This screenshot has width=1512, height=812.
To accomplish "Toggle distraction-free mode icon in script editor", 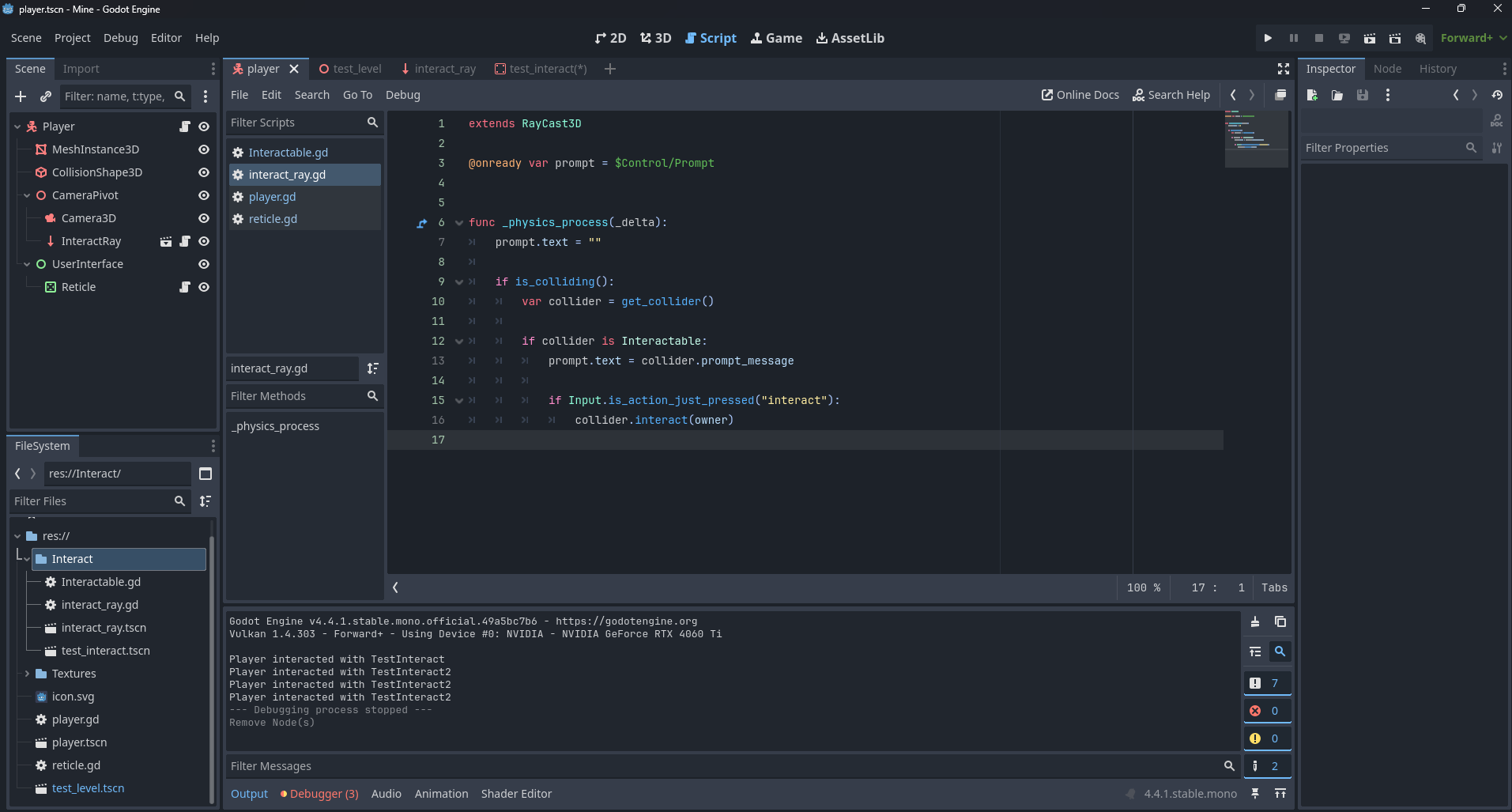I will point(1283,69).
